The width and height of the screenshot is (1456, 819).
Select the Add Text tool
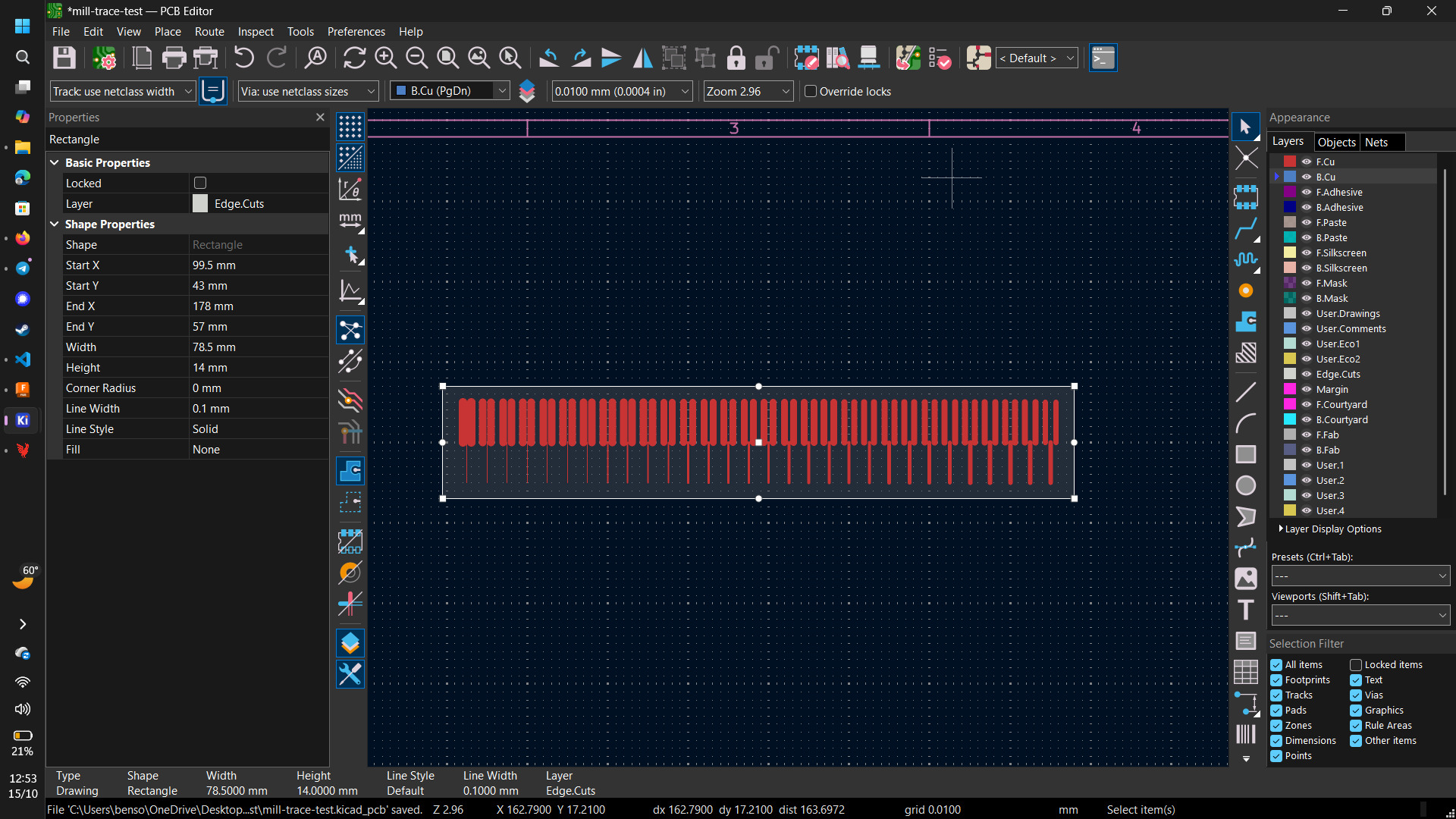[1245, 610]
